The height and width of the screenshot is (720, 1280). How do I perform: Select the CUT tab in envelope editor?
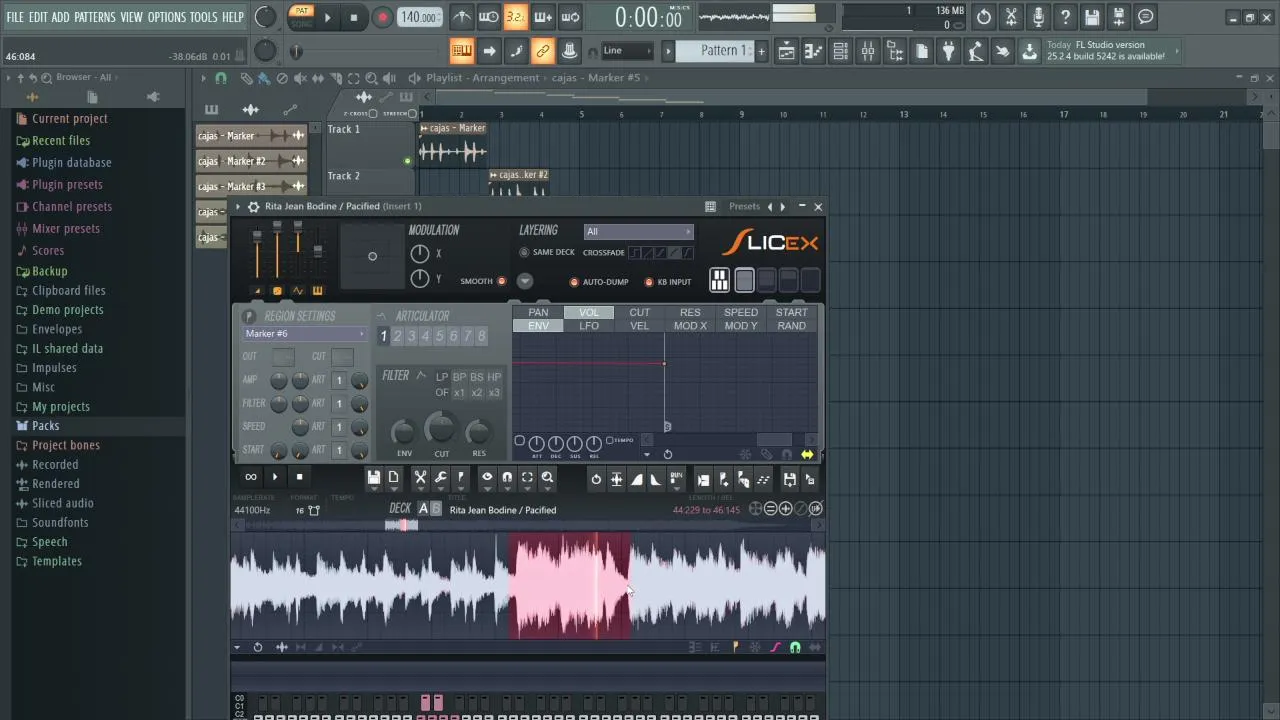640,312
